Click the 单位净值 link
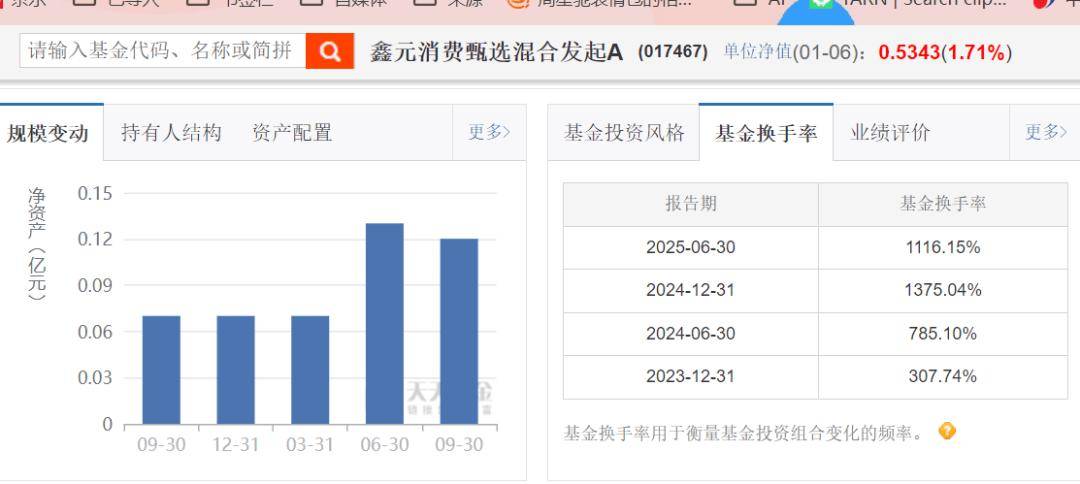Screen dimensions: 1080x484 click(757, 51)
